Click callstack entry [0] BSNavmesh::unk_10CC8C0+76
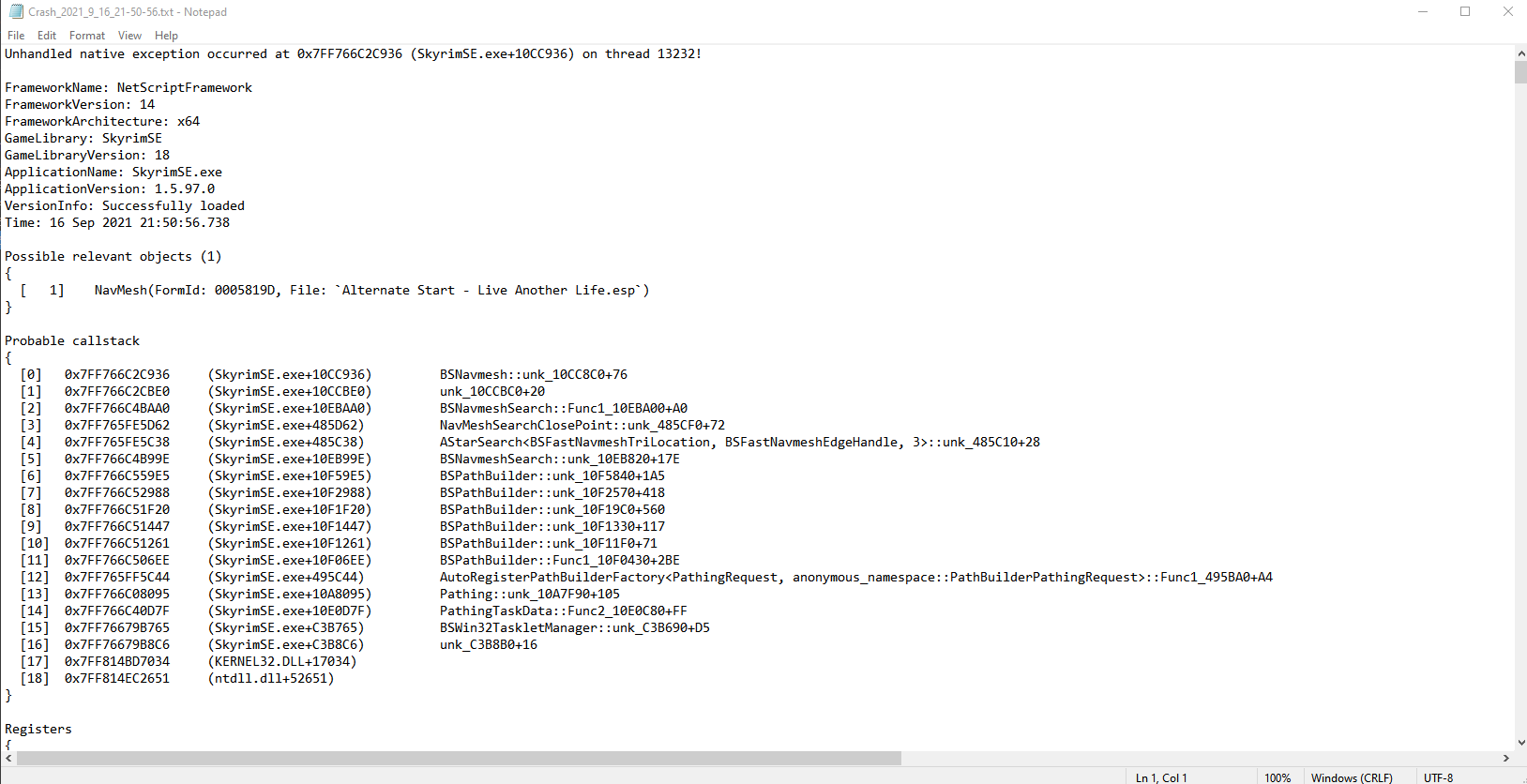Image resolution: width=1527 pixels, height=784 pixels. point(324,374)
